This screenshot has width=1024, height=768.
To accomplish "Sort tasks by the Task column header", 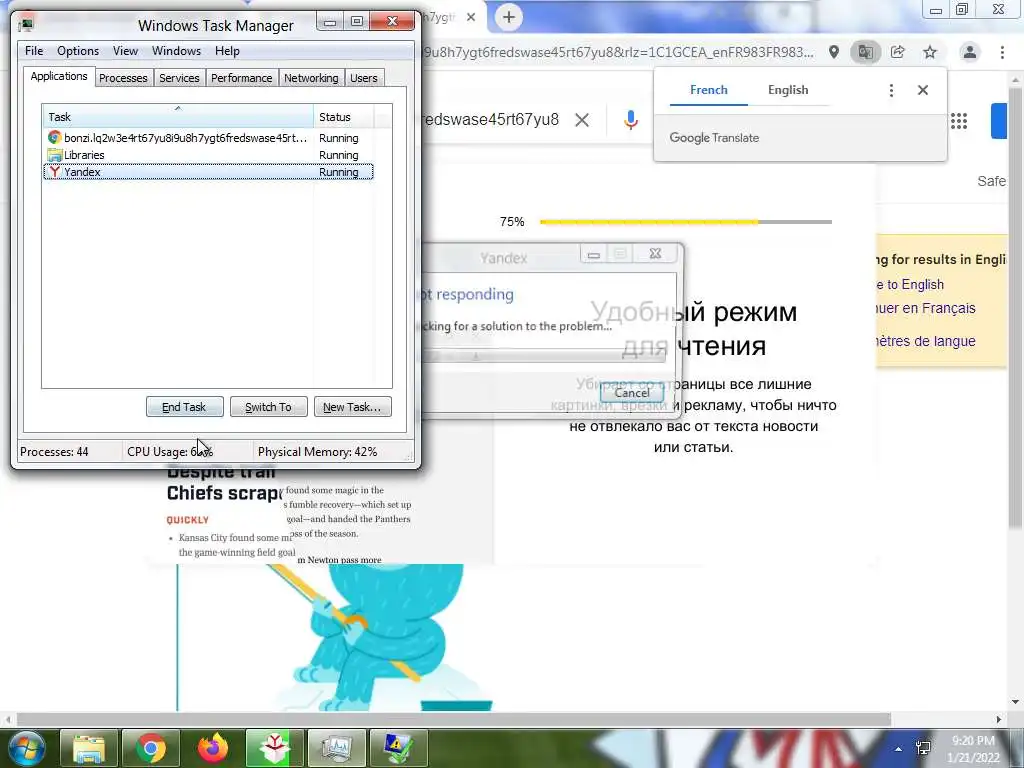I will 178,117.
